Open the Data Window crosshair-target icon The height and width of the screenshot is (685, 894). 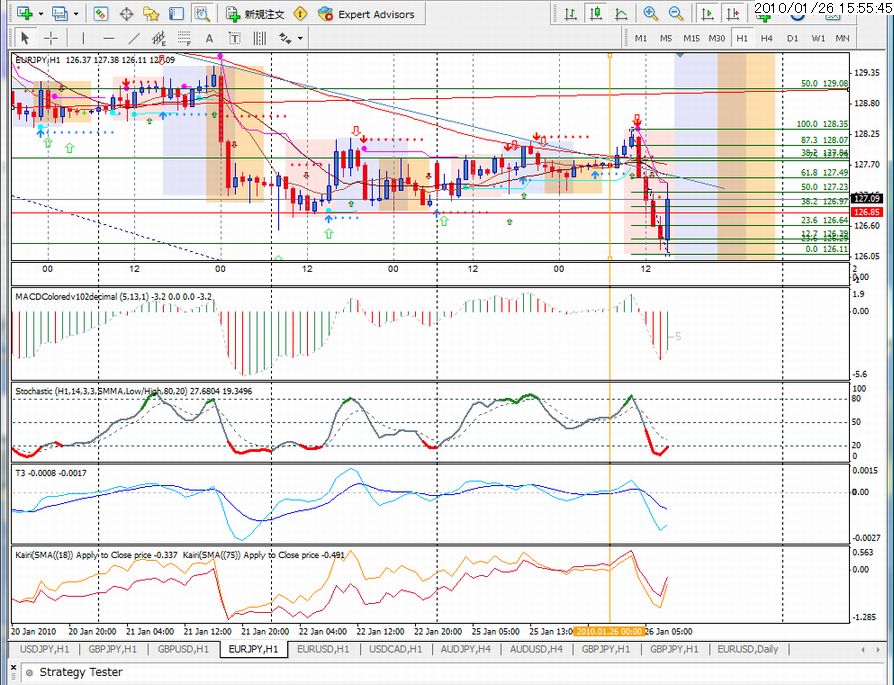click(x=126, y=14)
